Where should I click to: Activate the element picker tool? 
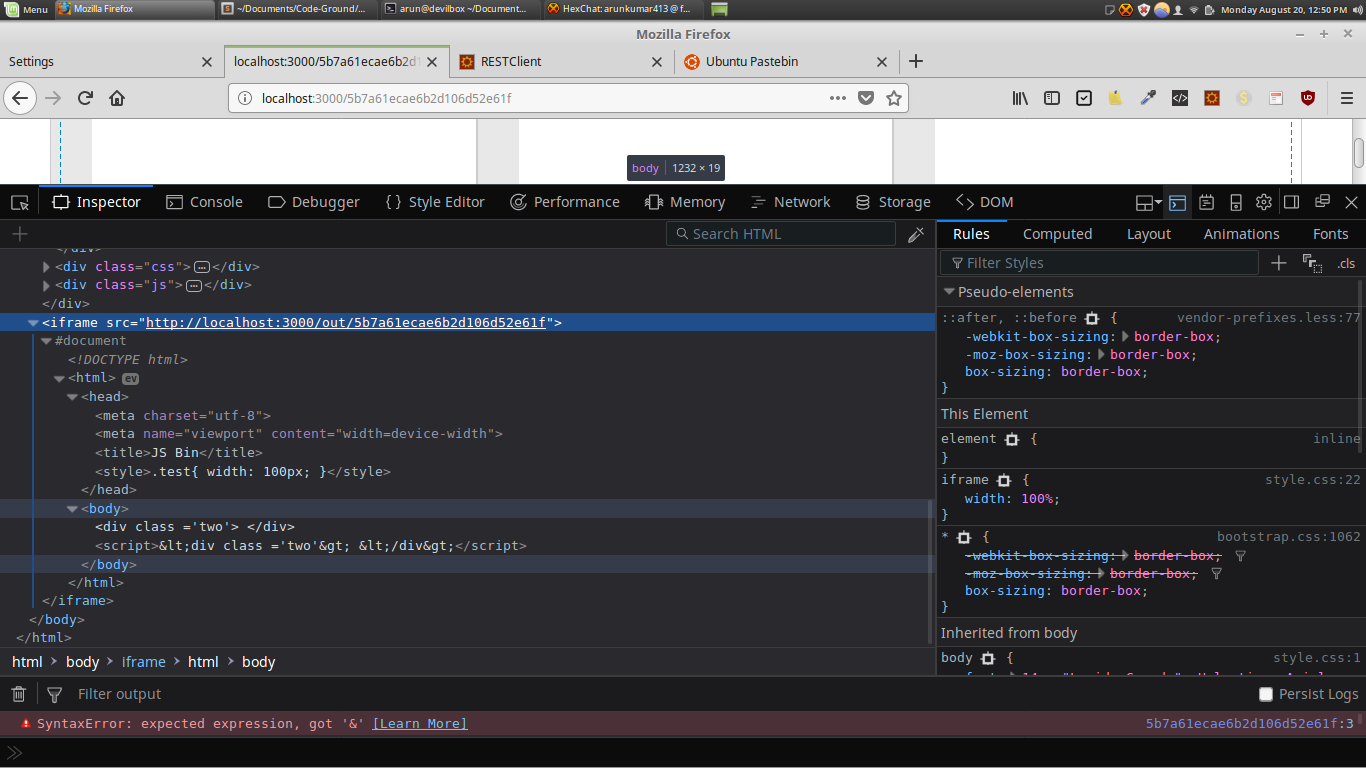20,202
